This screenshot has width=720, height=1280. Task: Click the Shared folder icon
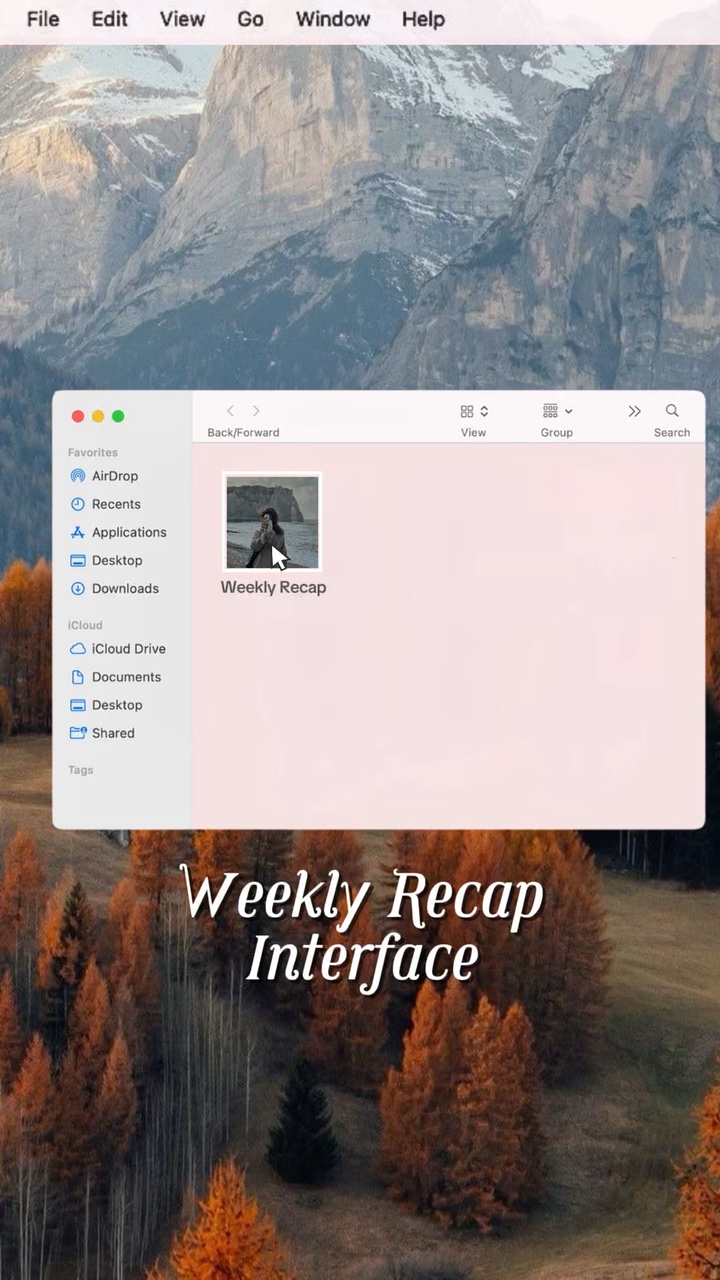[x=78, y=733]
